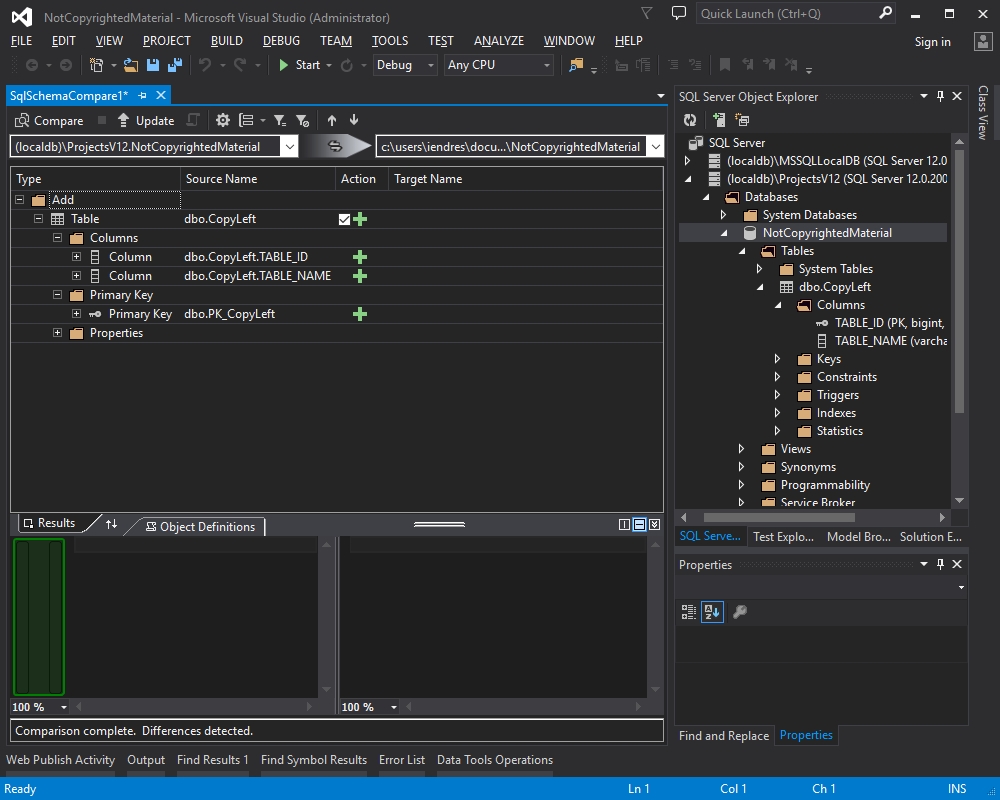
Task: Click the account avatar icon
Action: pos(983,41)
